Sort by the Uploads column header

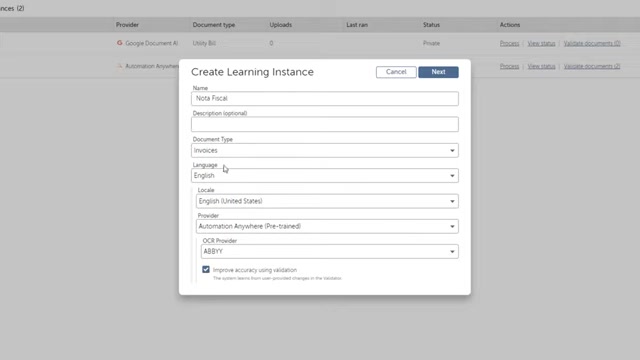pos(280,25)
